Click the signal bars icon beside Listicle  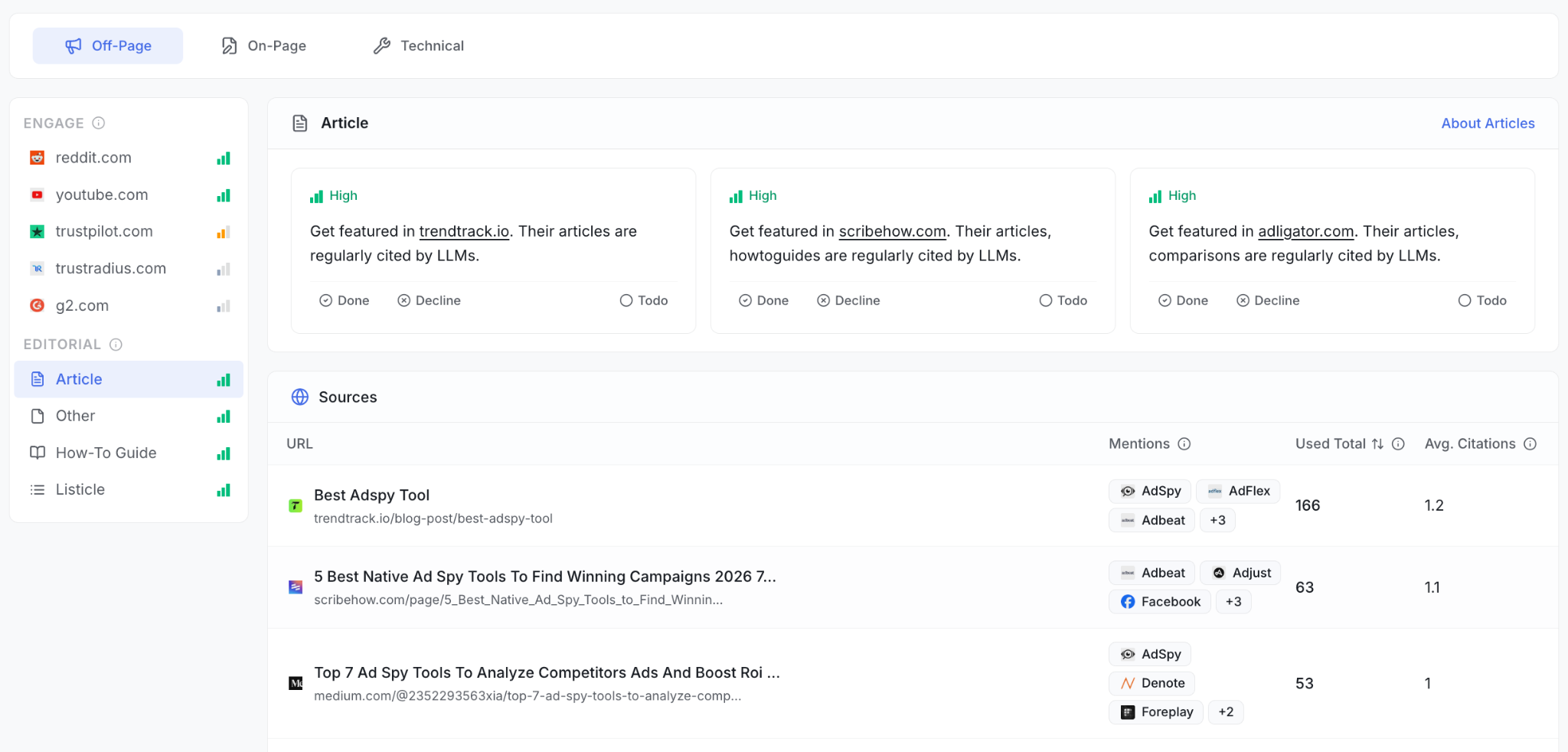[x=224, y=490]
